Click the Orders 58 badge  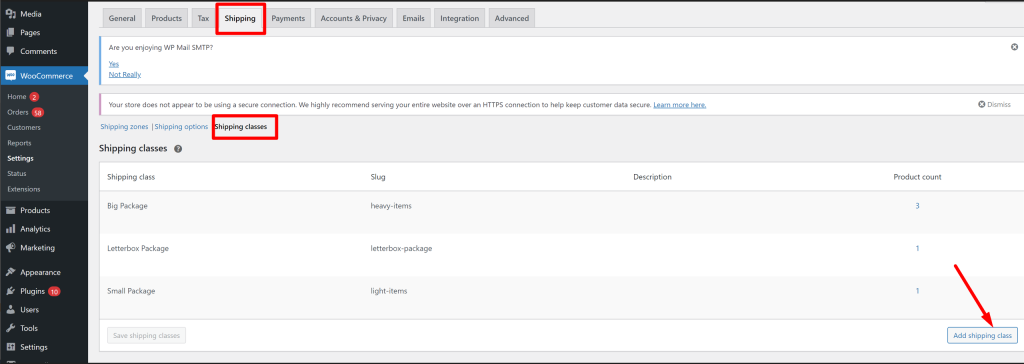click(x=38, y=112)
